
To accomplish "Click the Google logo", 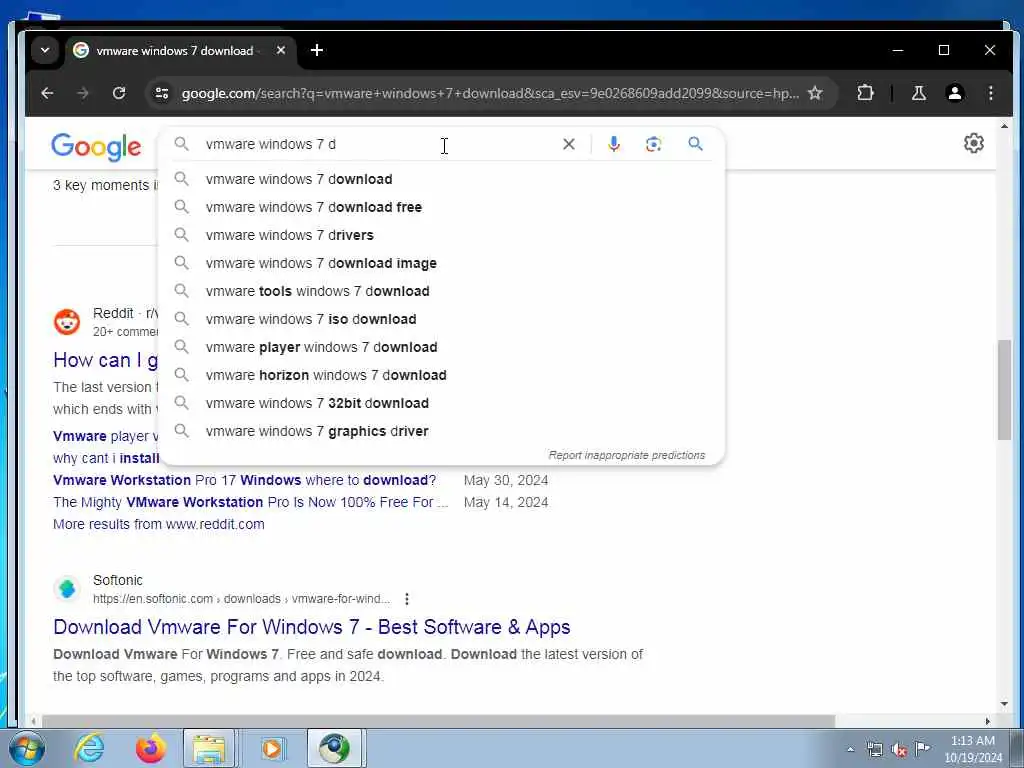I will pyautogui.click(x=96, y=146).
